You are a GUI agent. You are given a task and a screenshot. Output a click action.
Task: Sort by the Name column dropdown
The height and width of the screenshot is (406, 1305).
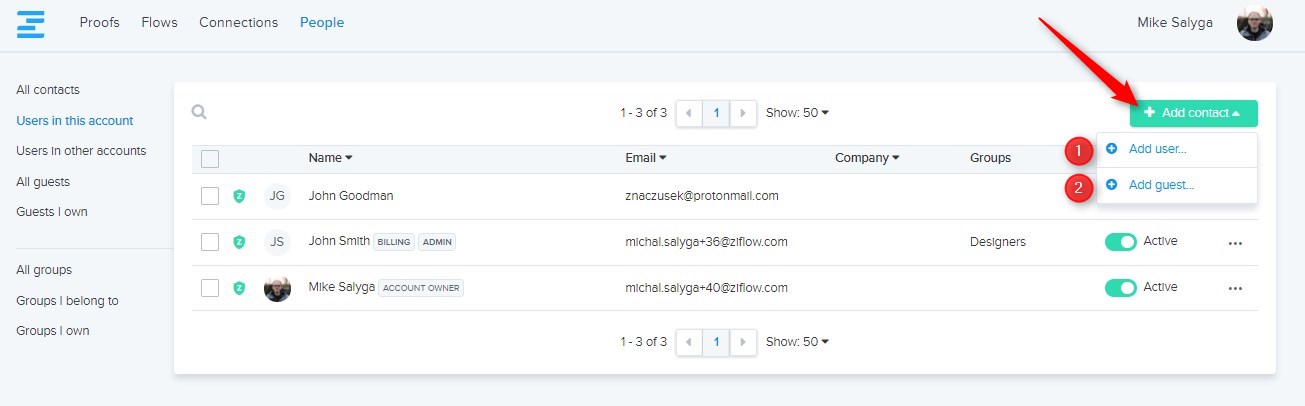click(330, 158)
